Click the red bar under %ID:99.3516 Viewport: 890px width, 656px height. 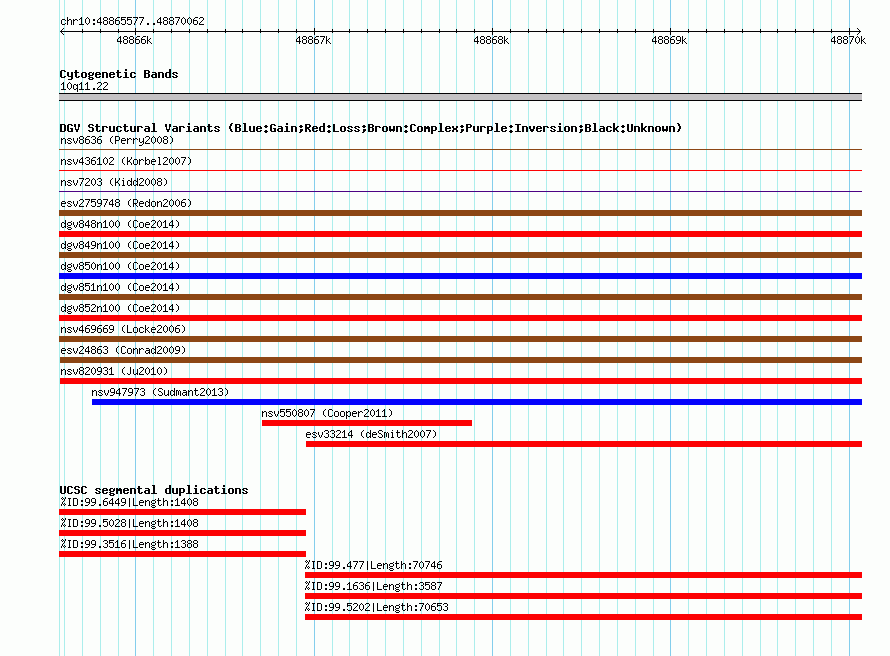coord(182,554)
